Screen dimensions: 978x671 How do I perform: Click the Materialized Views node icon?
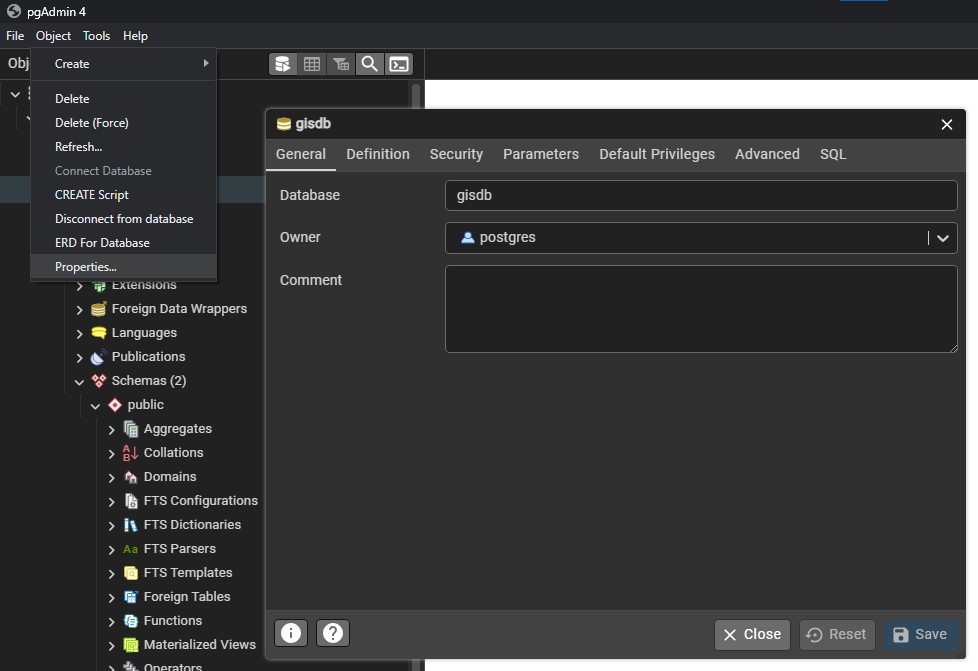(x=130, y=645)
